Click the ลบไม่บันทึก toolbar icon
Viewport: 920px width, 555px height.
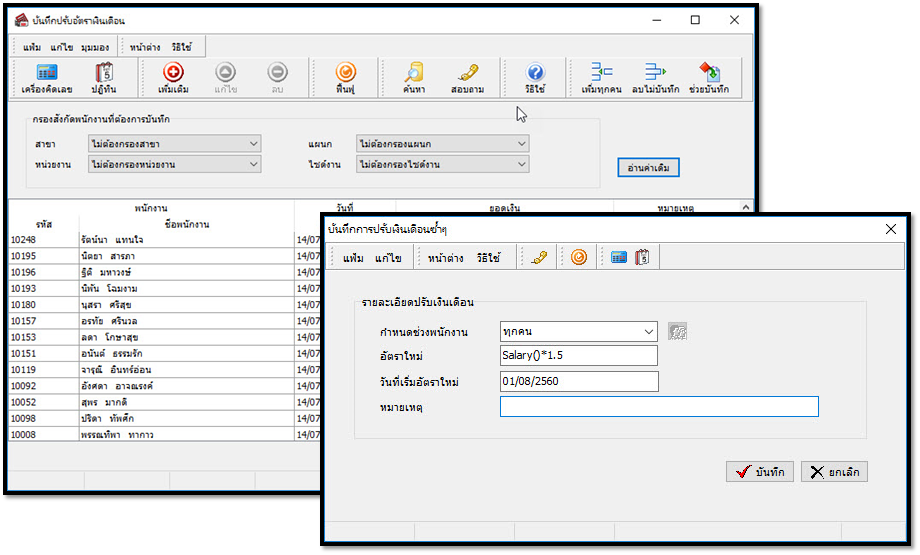click(655, 78)
